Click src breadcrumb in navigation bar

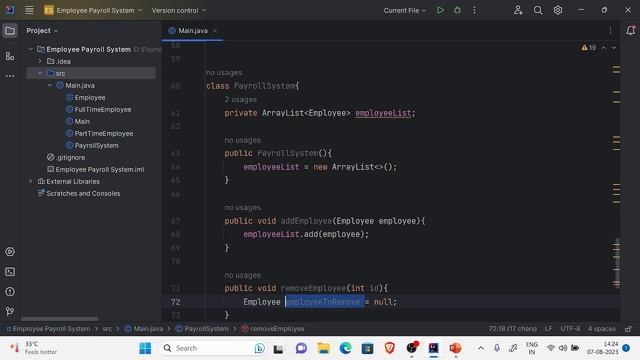point(107,329)
